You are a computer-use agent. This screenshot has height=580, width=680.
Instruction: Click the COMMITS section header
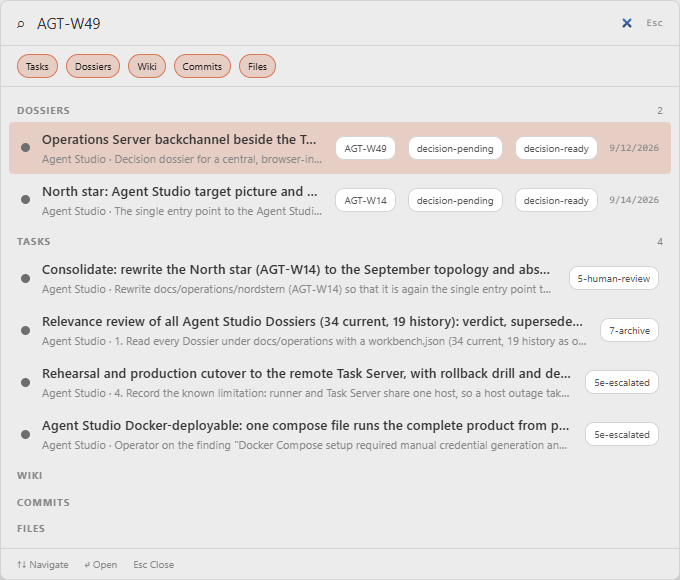tap(43, 502)
